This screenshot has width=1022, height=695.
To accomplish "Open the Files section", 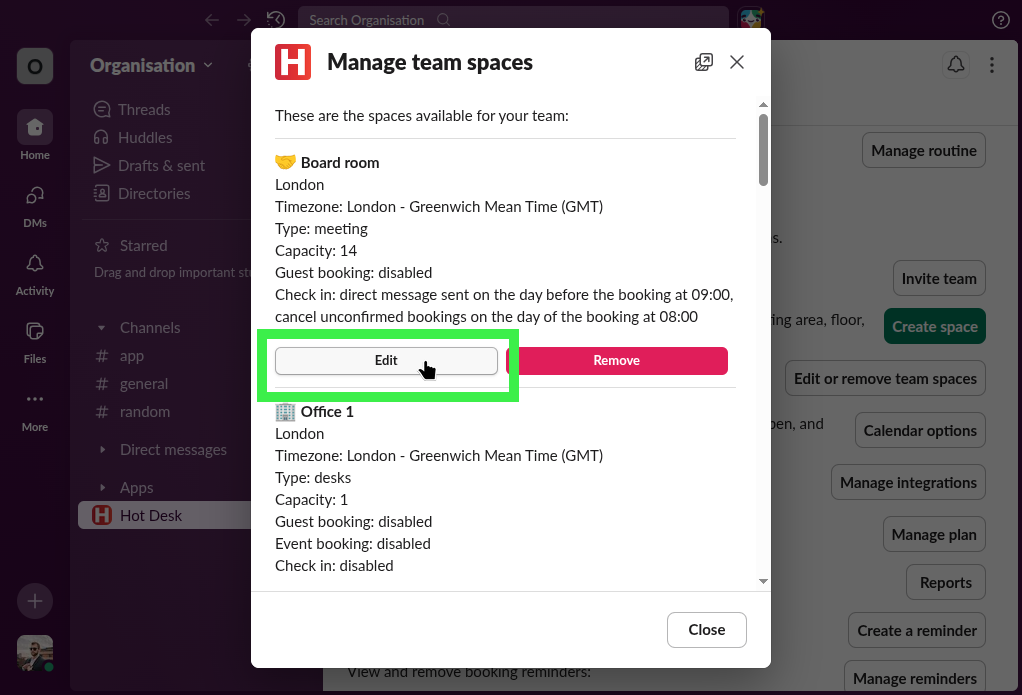I will (x=34, y=338).
